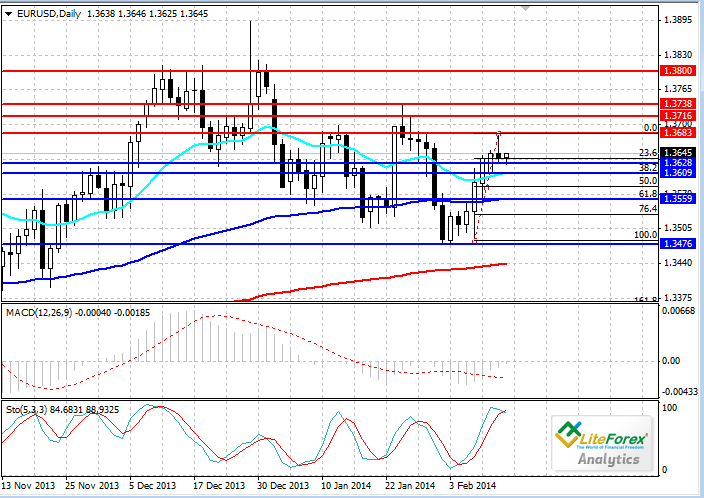Click the Fibonacci 0.0 level label
This screenshot has width=704, height=498.
point(650,128)
